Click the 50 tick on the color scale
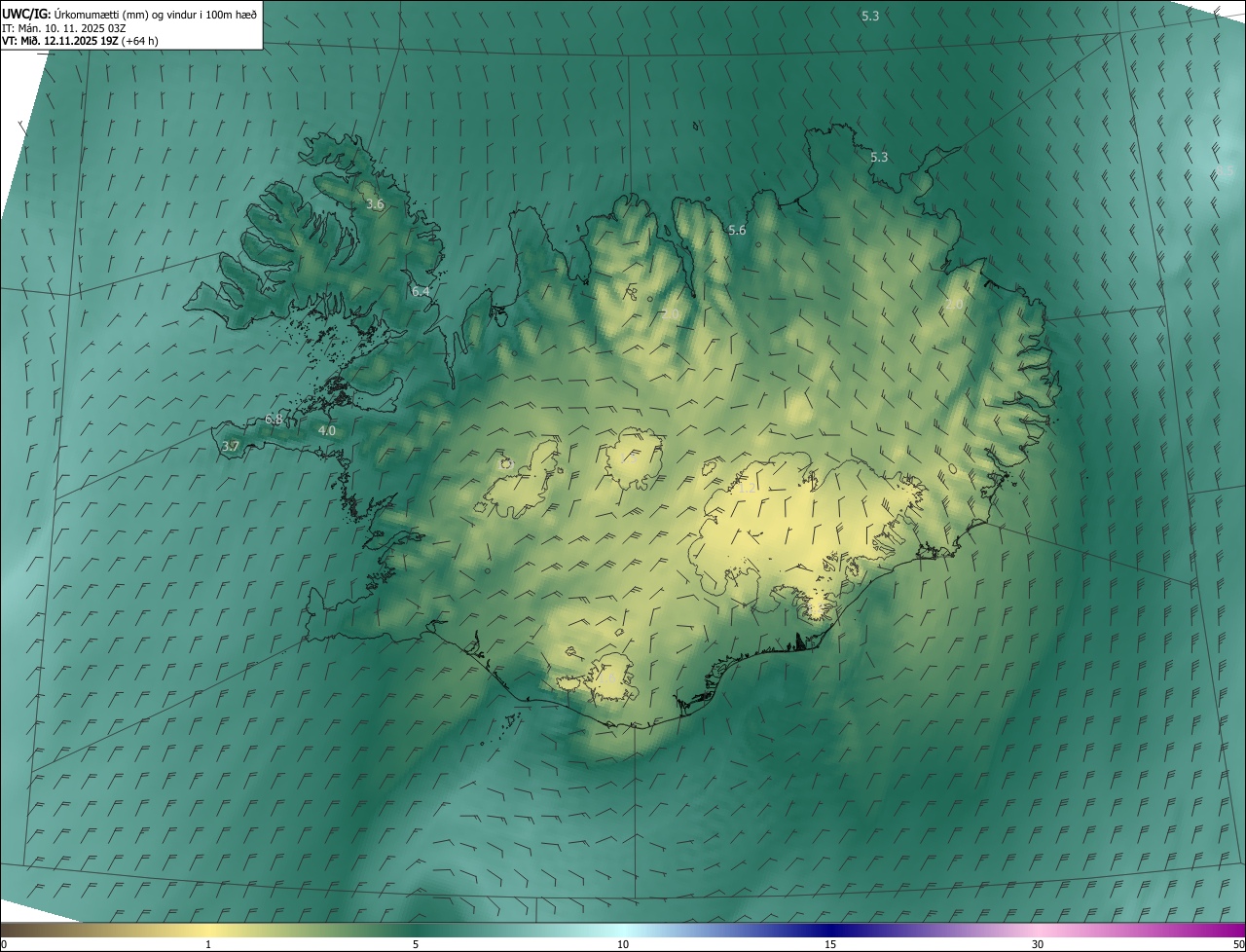 (1238, 944)
